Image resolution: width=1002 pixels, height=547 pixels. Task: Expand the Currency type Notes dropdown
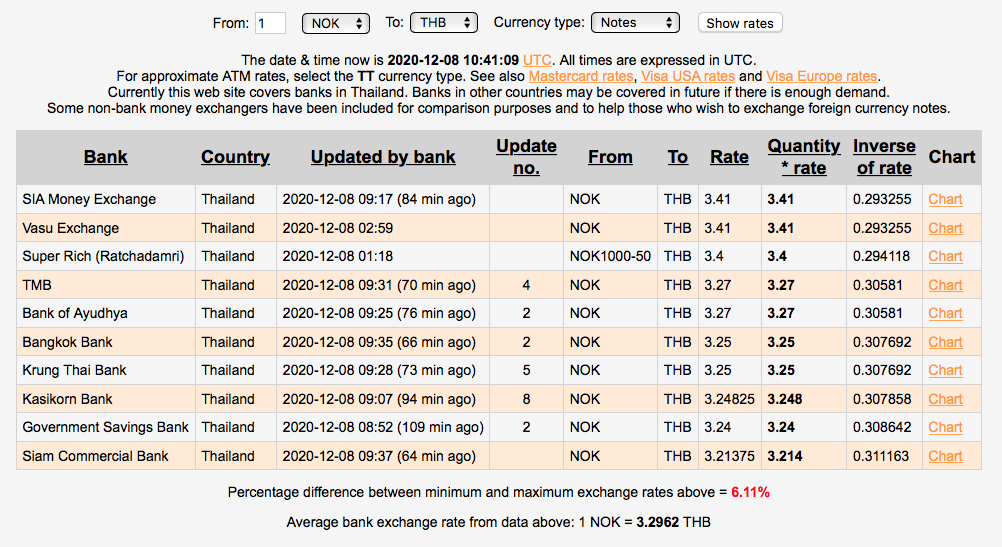[634, 22]
